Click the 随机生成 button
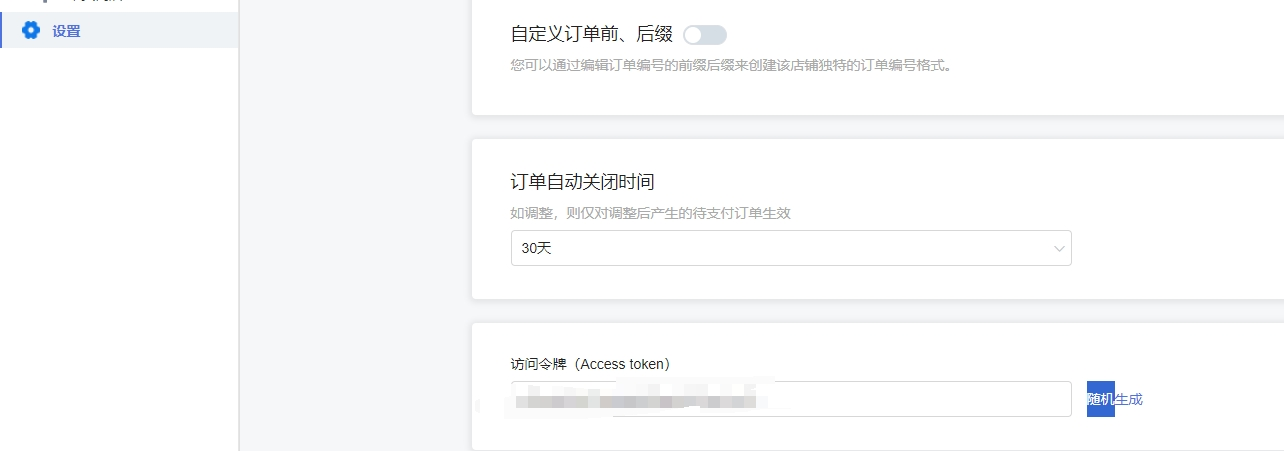The image size is (1284, 451). click(1114, 399)
